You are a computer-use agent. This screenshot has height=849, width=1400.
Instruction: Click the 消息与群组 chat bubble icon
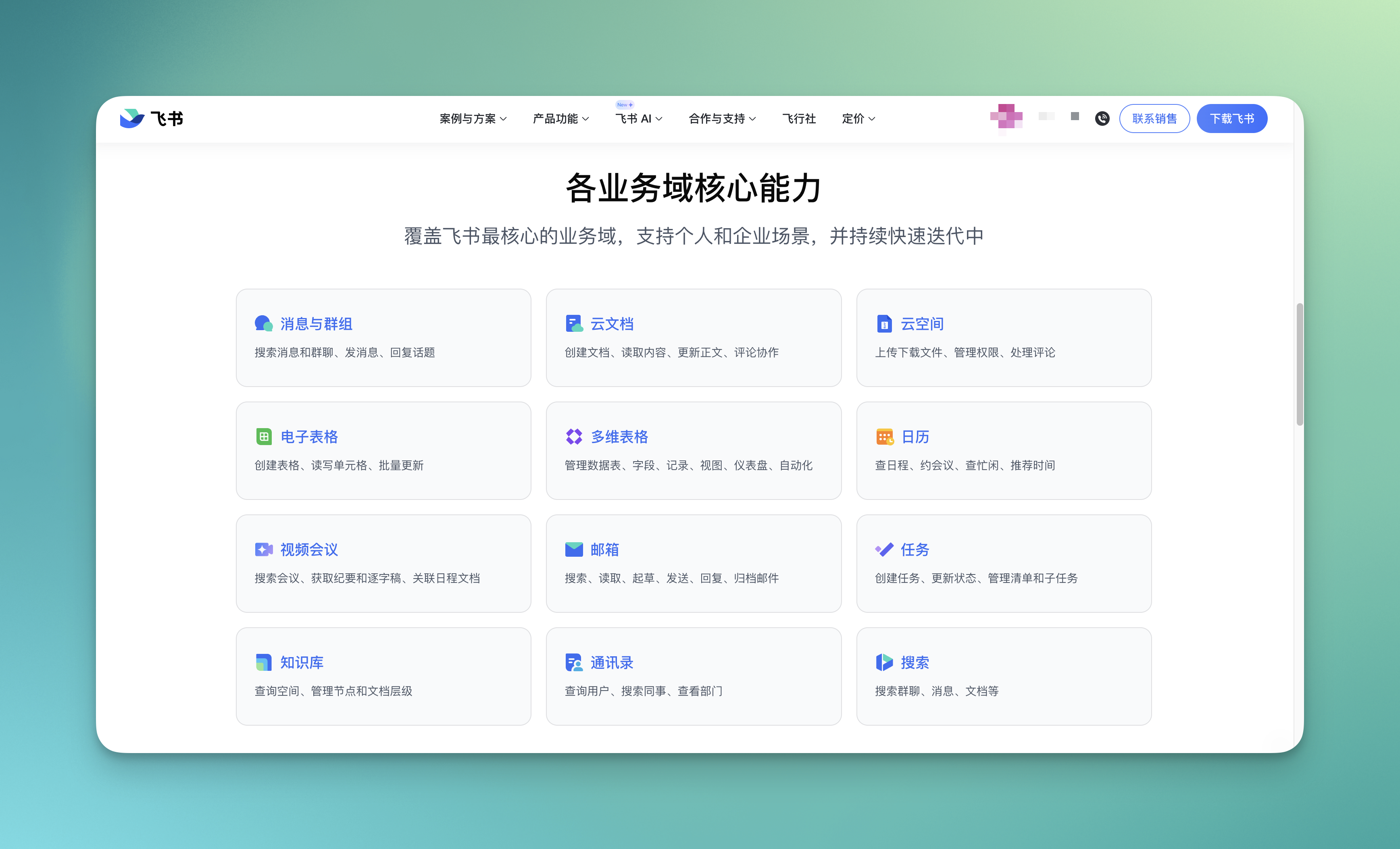tap(263, 323)
